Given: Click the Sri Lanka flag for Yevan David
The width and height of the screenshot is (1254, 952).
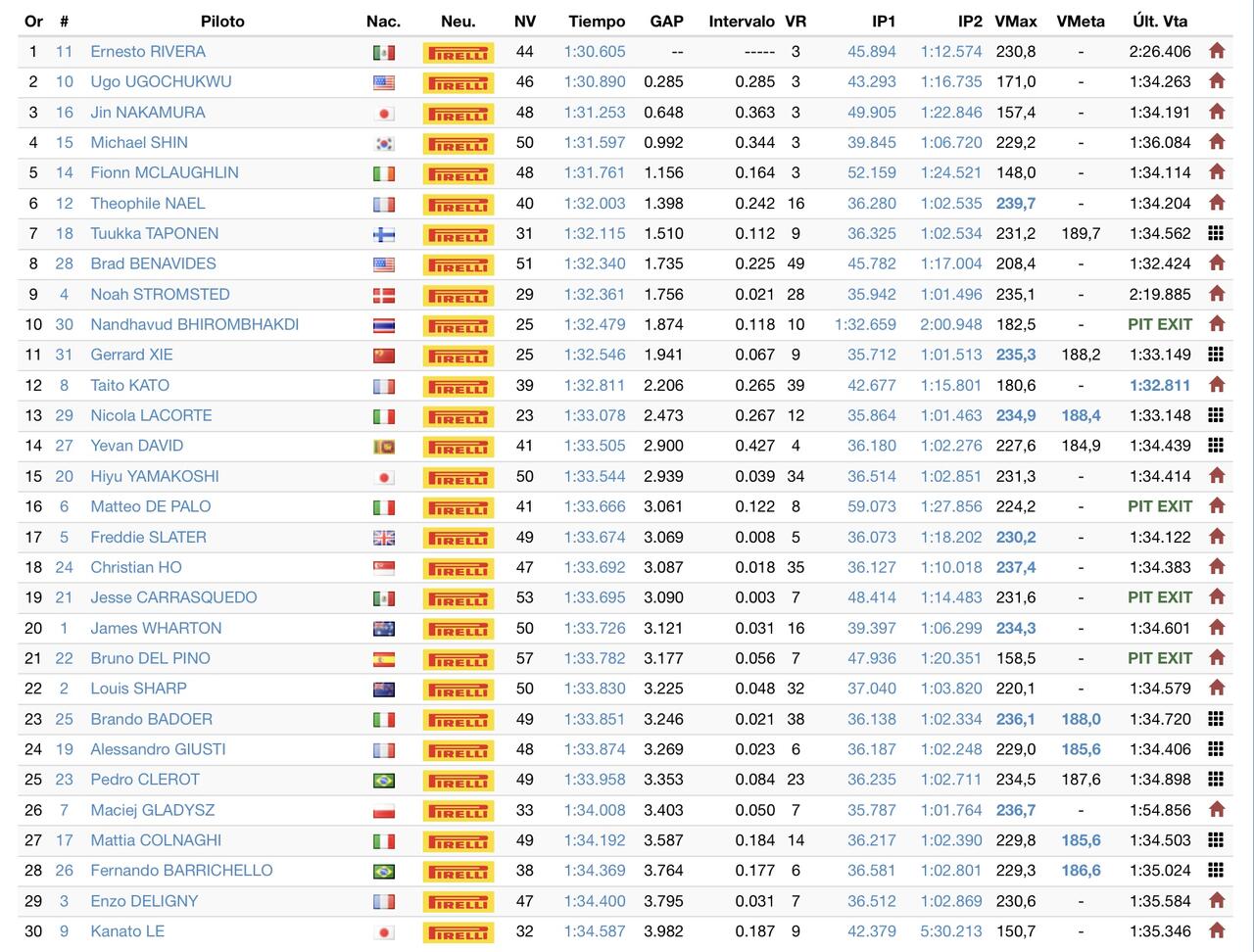Looking at the screenshot, I should click(384, 447).
